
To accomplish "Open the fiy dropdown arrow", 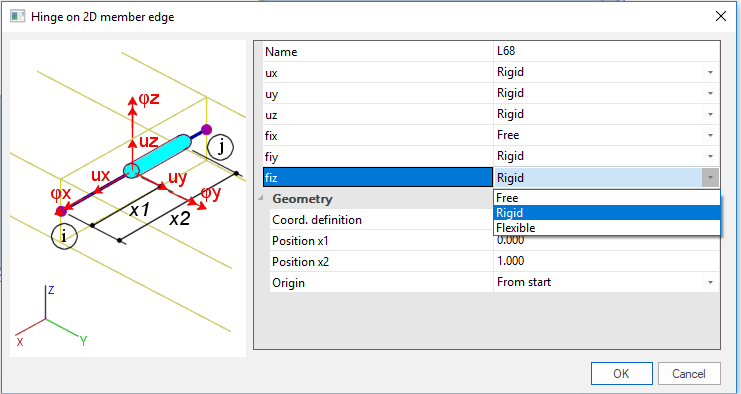I will tap(710, 156).
